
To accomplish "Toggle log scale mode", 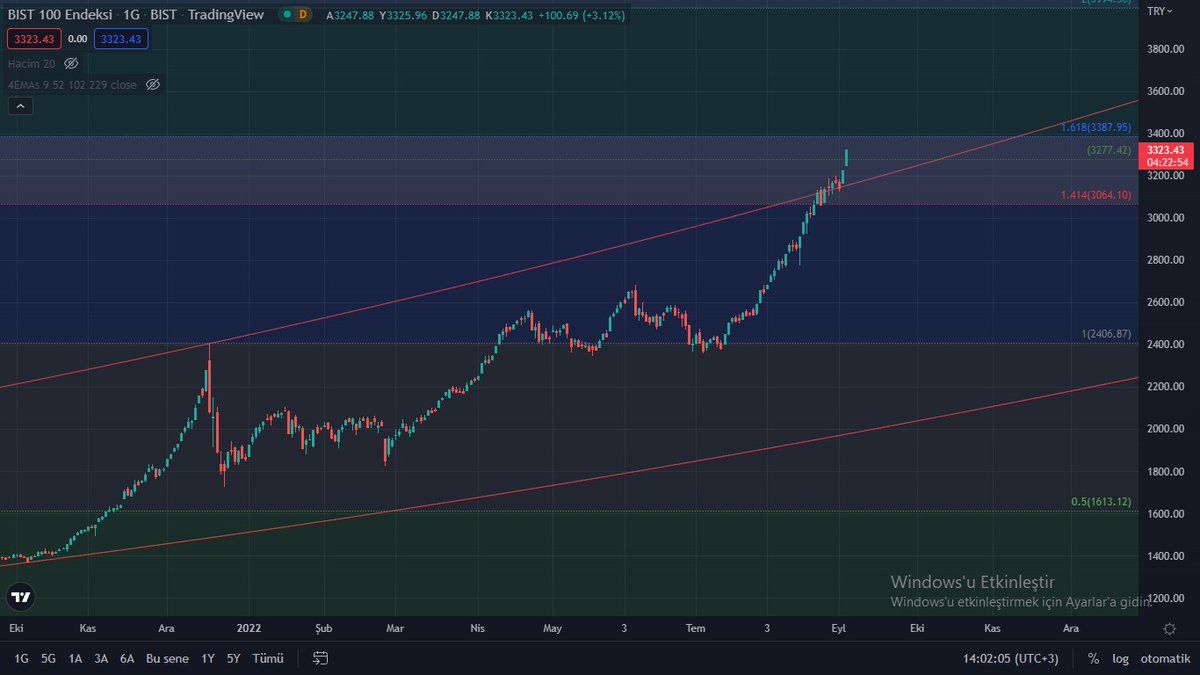I will pos(1120,658).
